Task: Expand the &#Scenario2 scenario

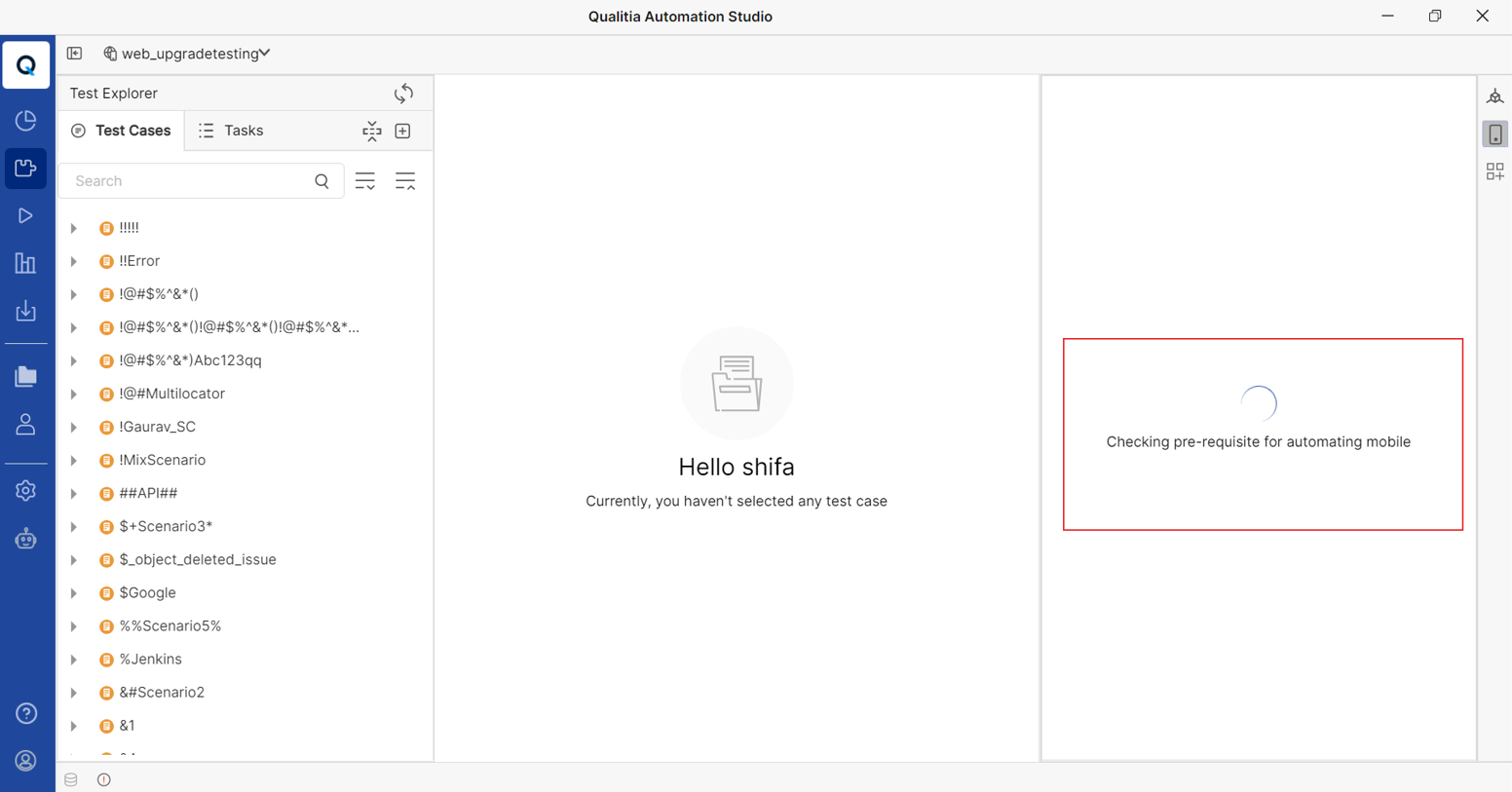Action: click(74, 693)
